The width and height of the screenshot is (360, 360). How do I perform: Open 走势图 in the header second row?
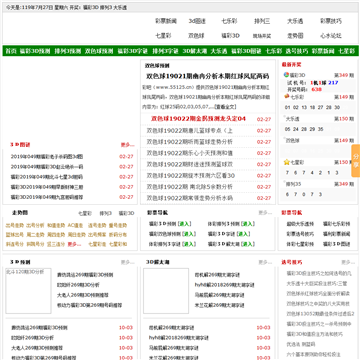[x=295, y=36]
